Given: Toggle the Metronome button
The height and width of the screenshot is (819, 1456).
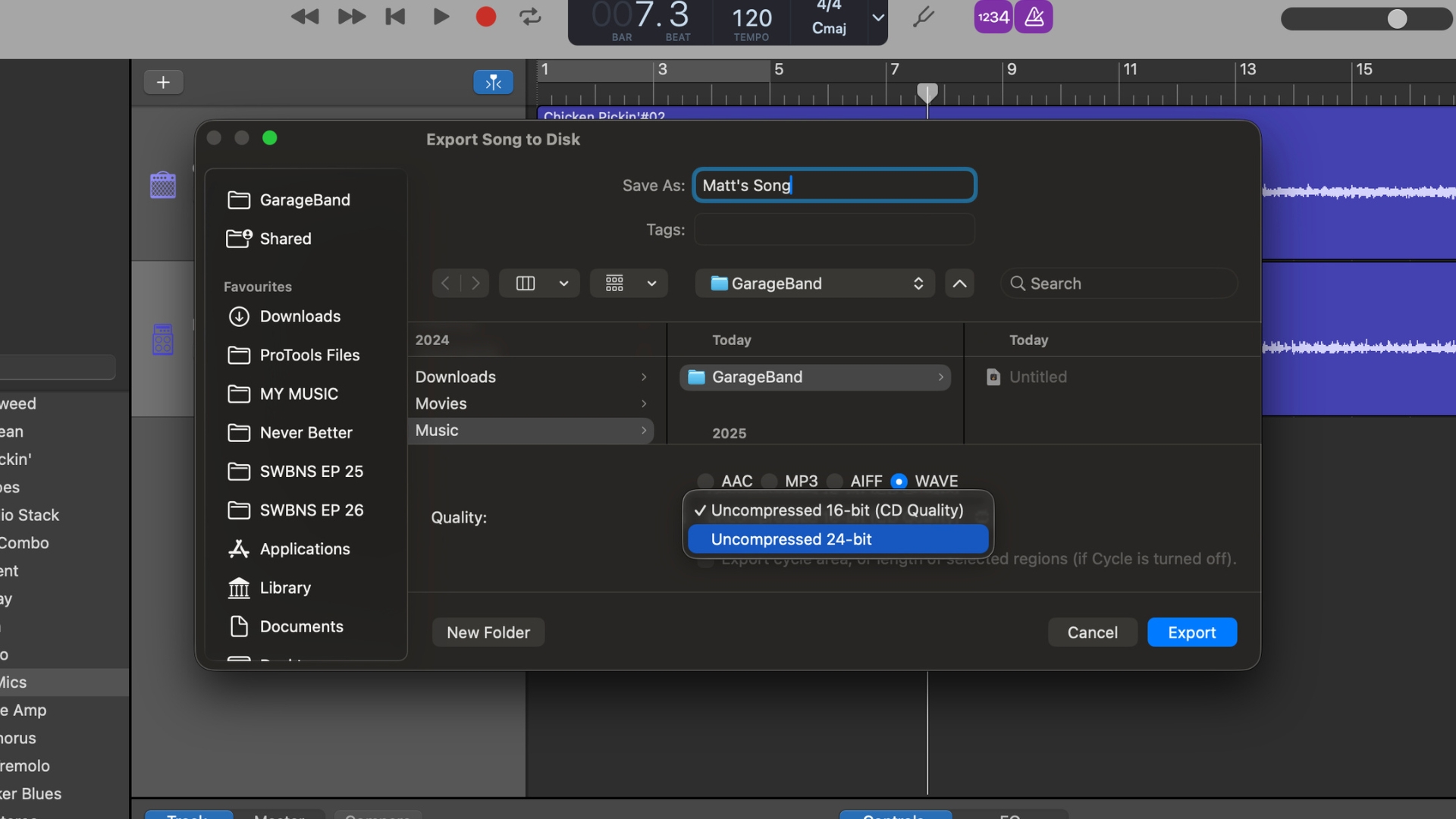Looking at the screenshot, I should click(1034, 17).
